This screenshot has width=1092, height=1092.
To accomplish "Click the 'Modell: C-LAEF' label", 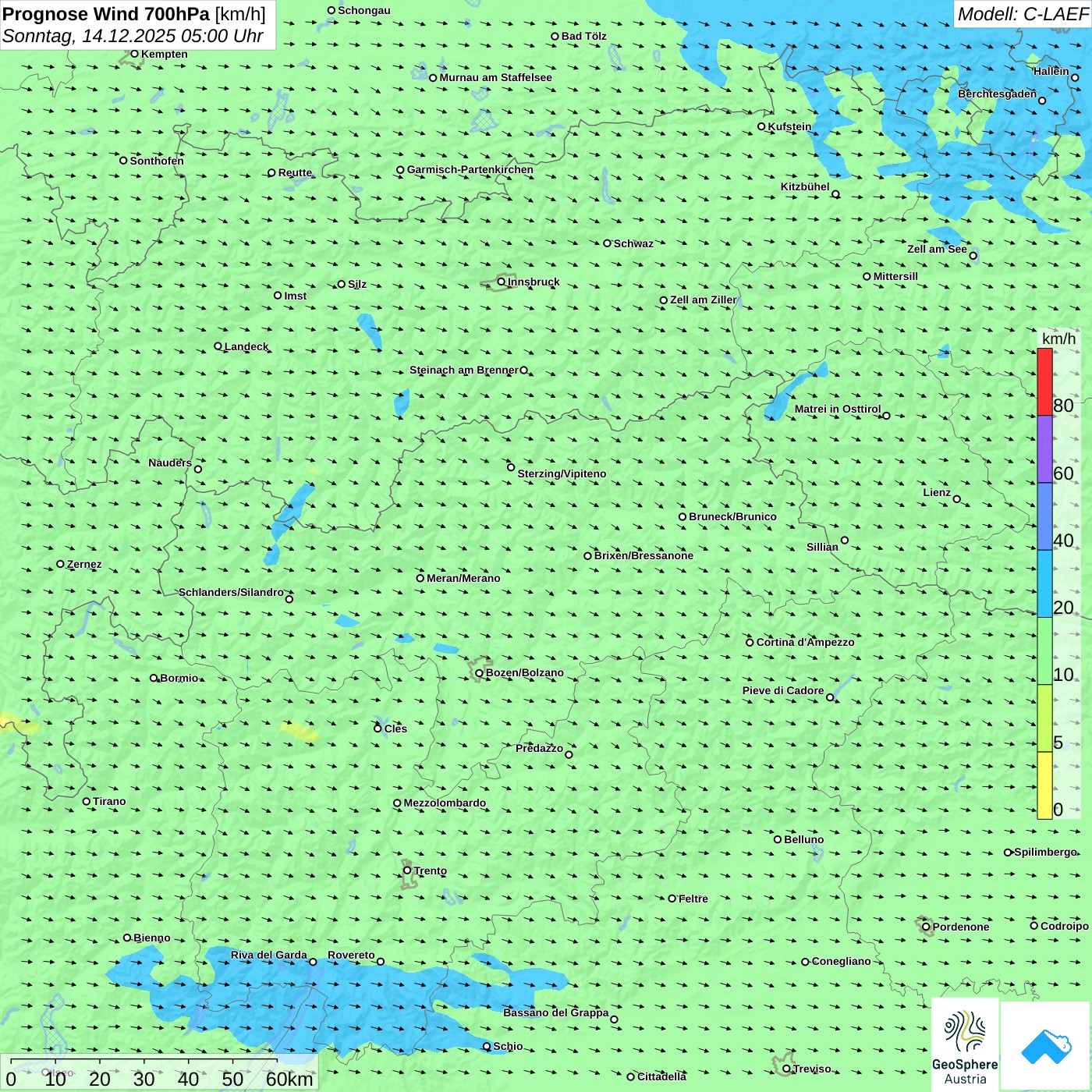I will tap(1023, 14).
